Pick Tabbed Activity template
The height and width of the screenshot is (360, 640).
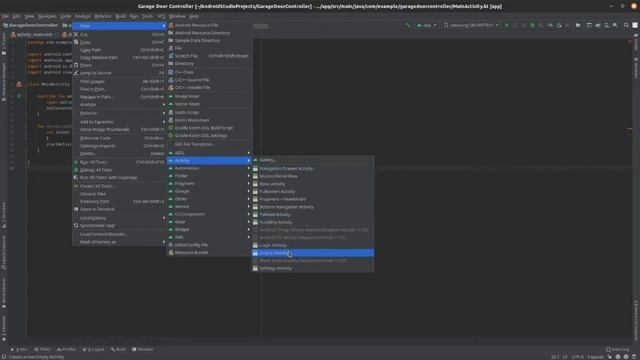313,215
